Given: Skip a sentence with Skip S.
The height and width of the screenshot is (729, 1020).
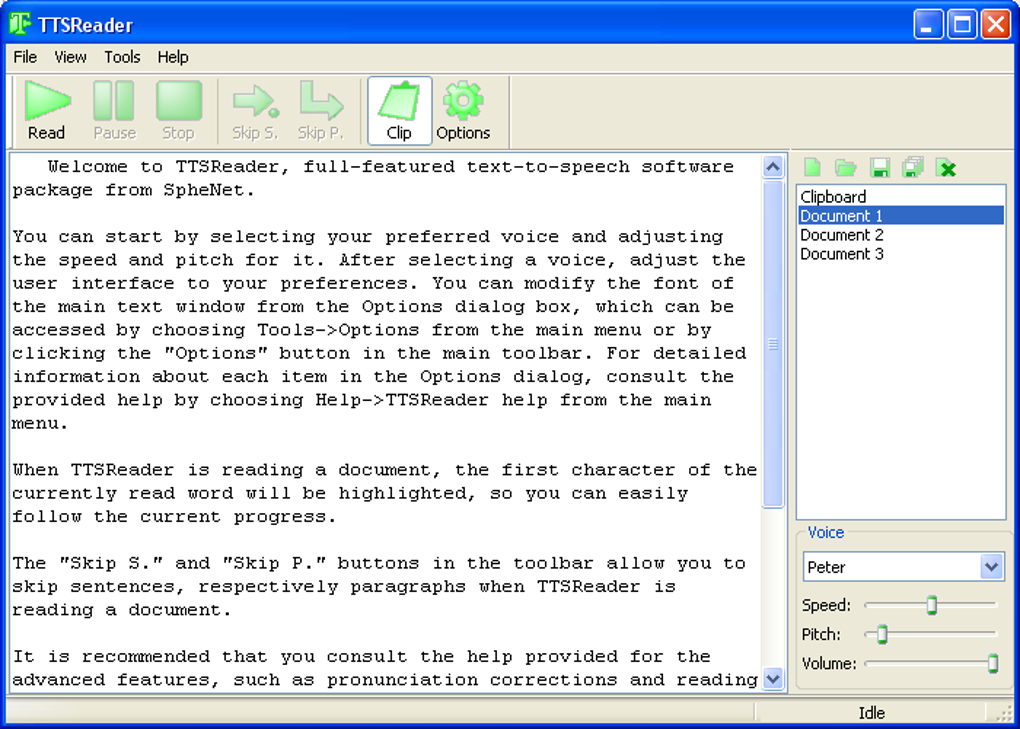Looking at the screenshot, I should pyautogui.click(x=256, y=111).
